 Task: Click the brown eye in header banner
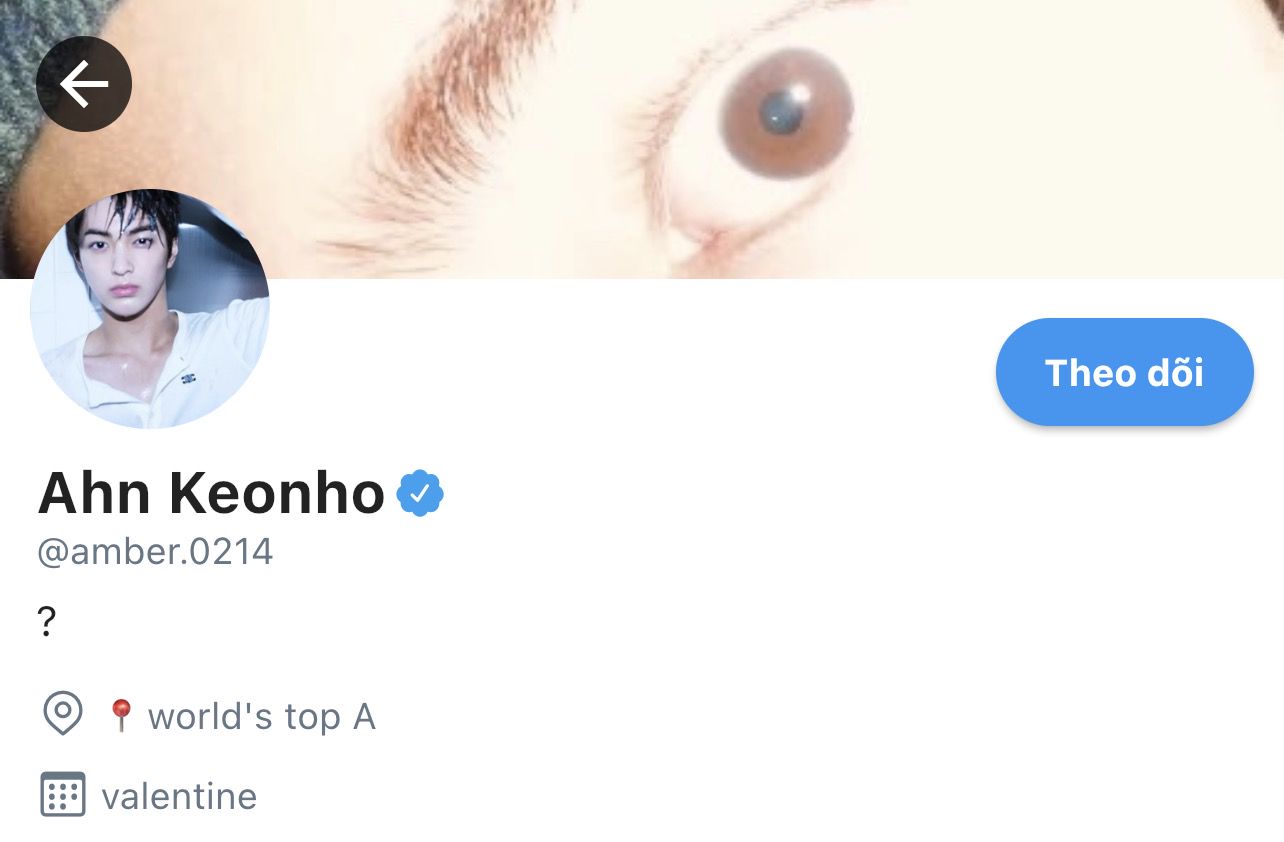coord(786,112)
